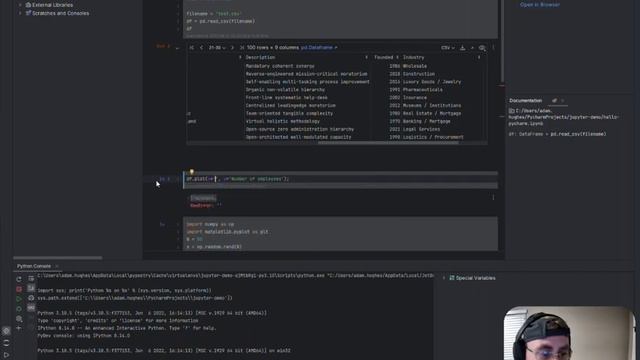Go to previous page of dataframe rows
640x360 pixels.
201,48
